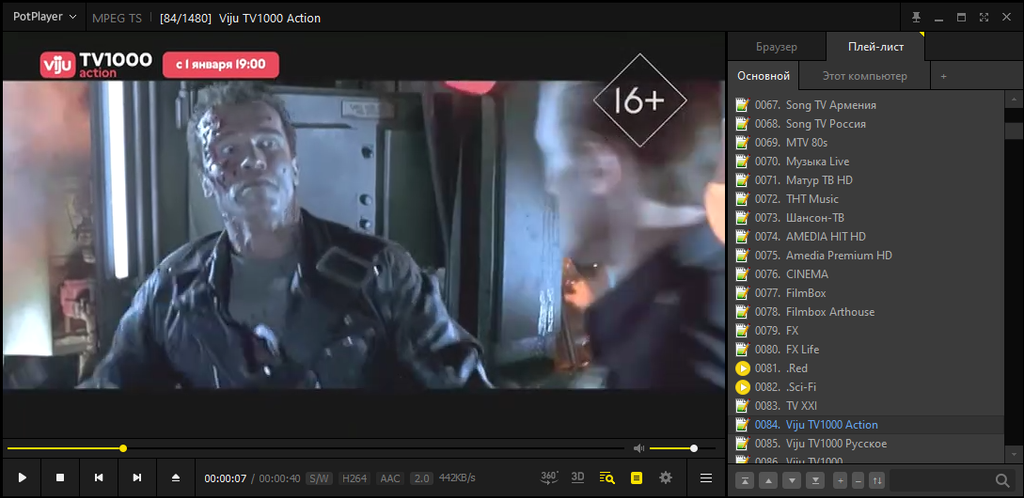The height and width of the screenshot is (498, 1024).
Task: Stop playback with the Stop button
Action: (60, 478)
